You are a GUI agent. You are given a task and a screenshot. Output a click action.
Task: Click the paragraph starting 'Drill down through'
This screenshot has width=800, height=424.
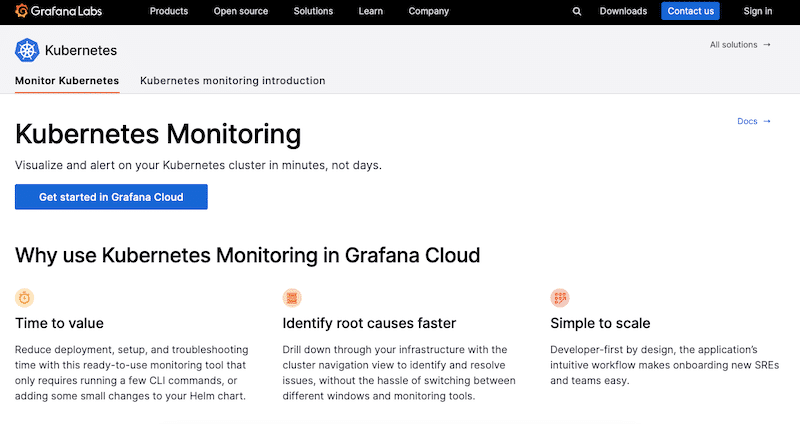coord(399,372)
